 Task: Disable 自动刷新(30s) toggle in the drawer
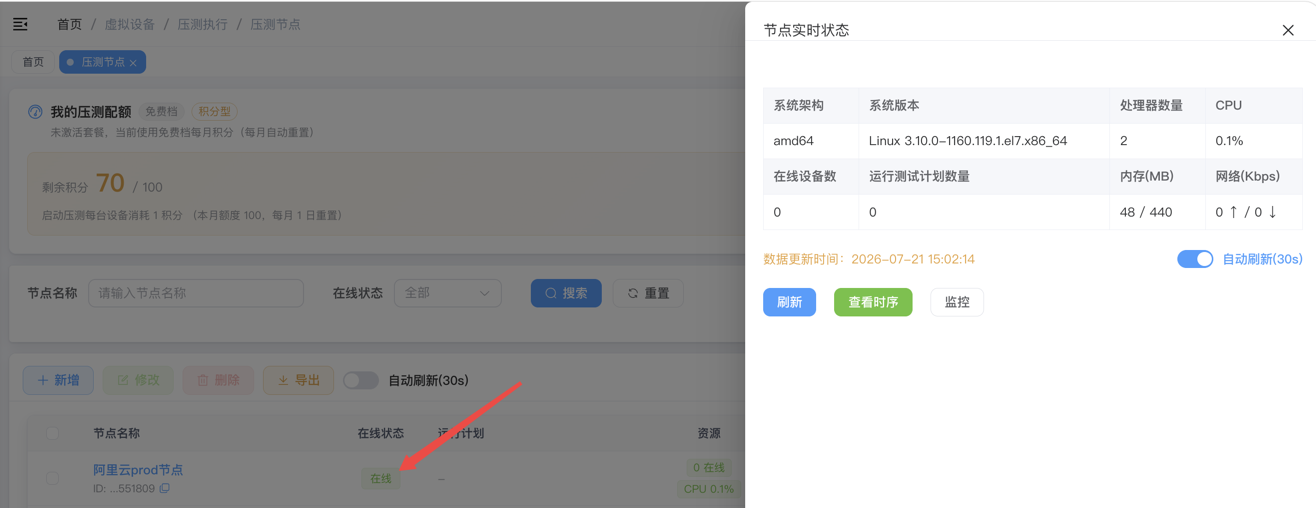coord(1195,259)
